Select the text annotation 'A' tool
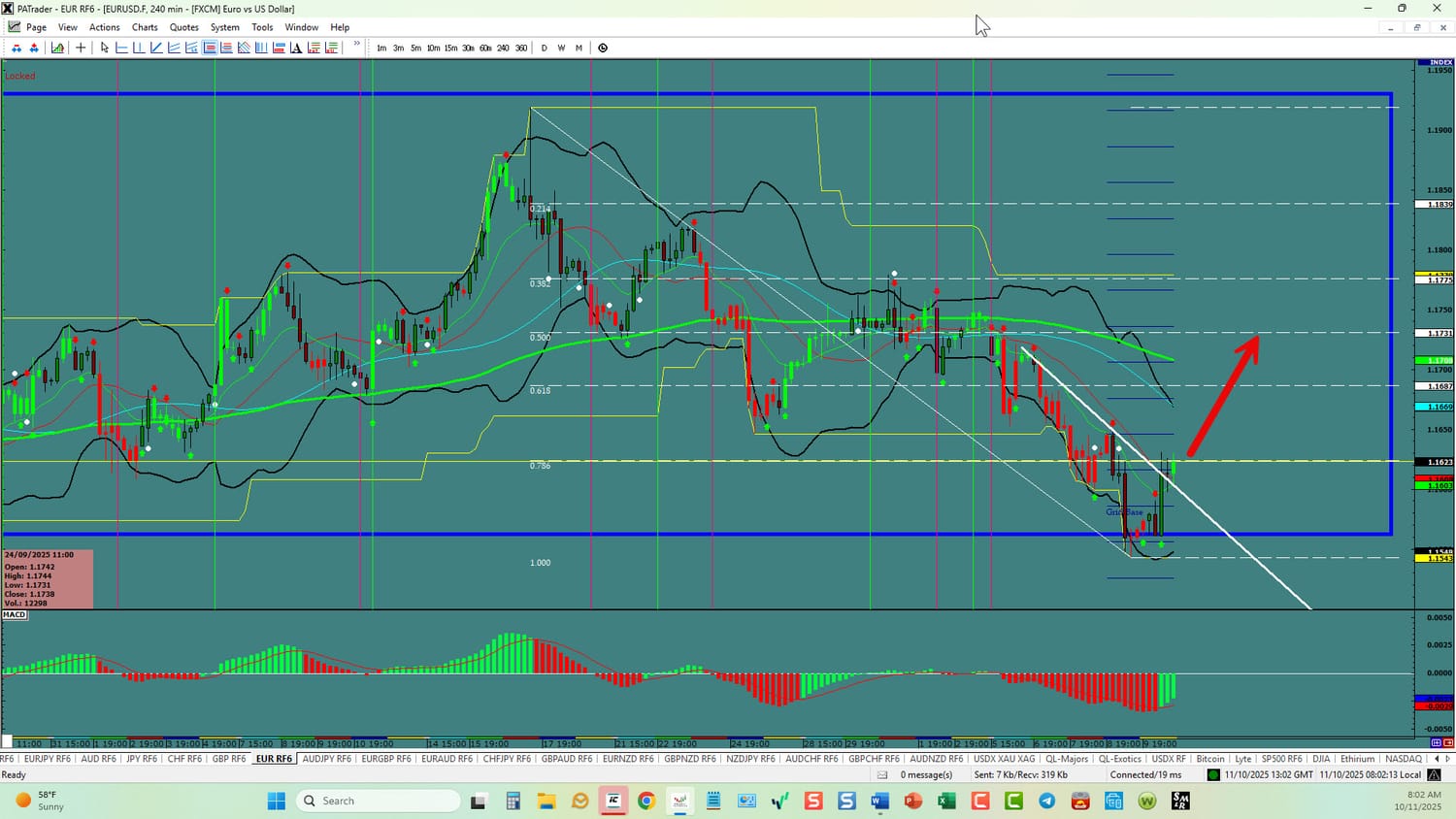 click(x=296, y=48)
